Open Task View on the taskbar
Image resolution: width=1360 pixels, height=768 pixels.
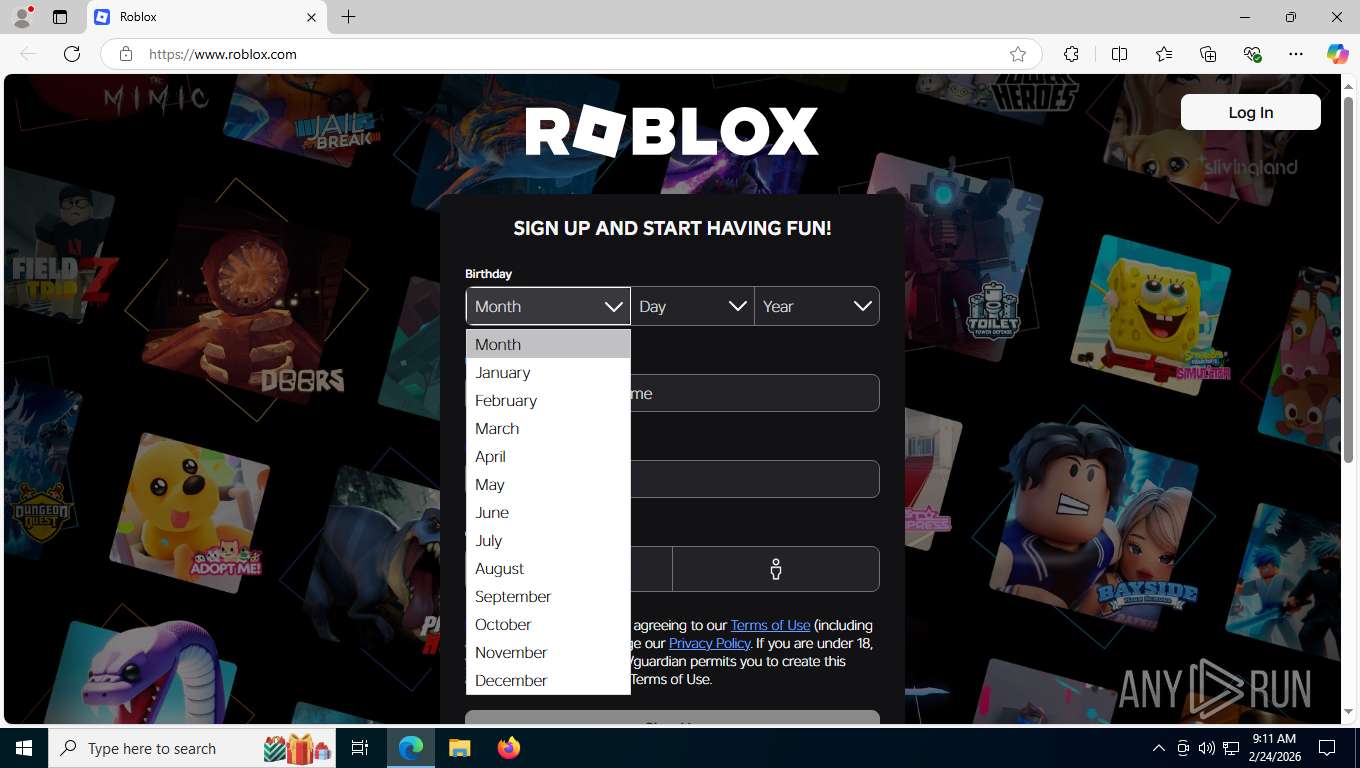click(x=360, y=748)
